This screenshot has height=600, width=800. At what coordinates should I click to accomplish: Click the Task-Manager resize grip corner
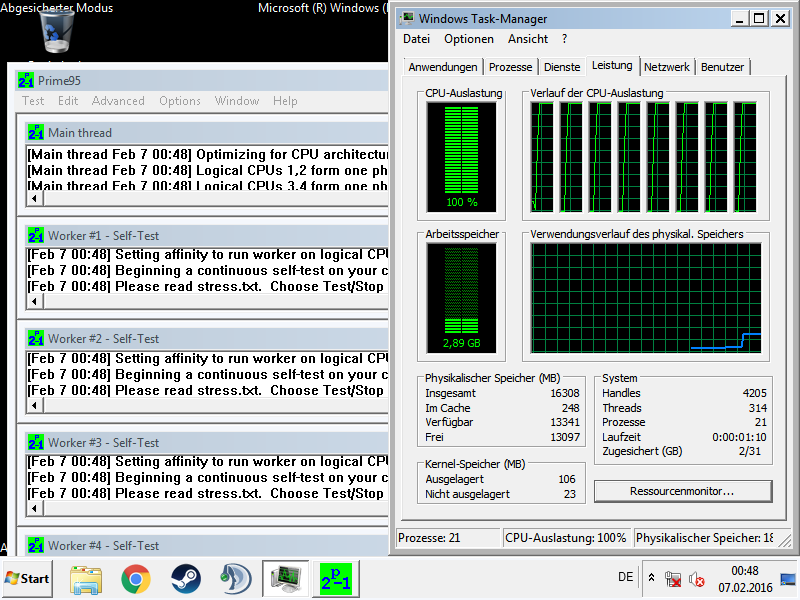[x=785, y=541]
